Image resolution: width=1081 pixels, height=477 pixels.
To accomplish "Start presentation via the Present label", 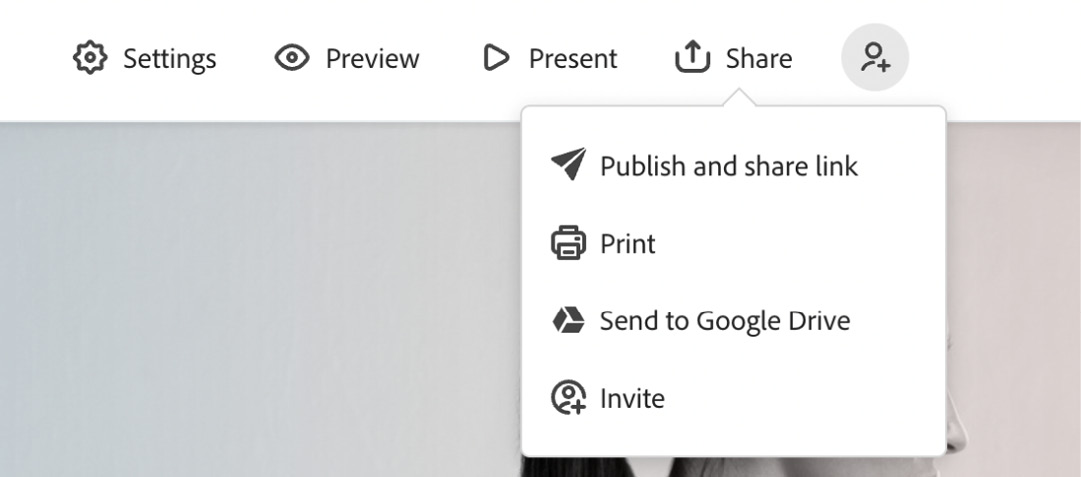I will 573,59.
